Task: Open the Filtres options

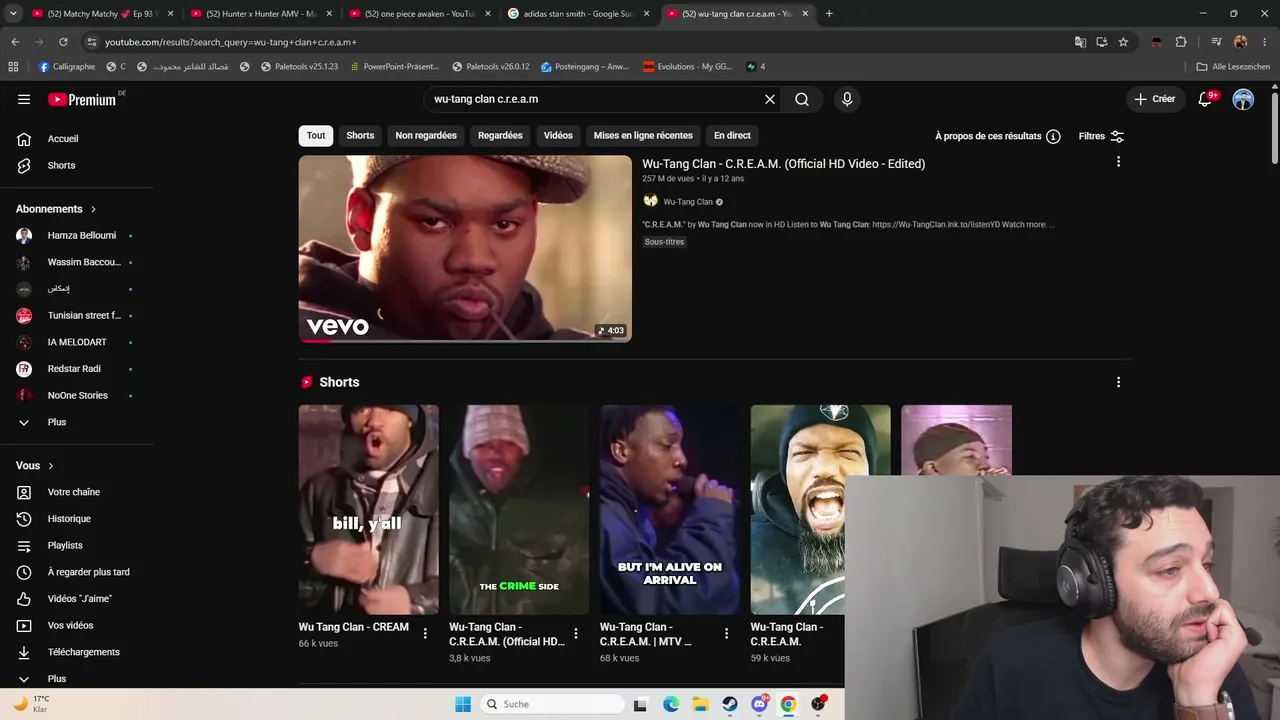Action: [1101, 136]
